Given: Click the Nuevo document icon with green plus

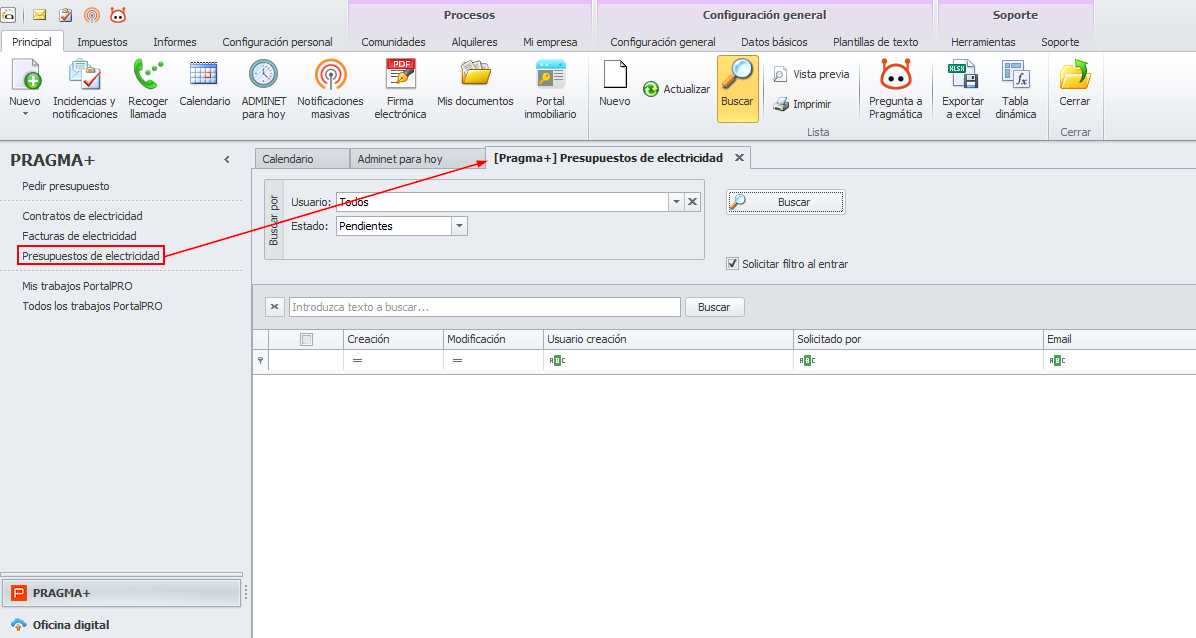Looking at the screenshot, I should coord(25,75).
